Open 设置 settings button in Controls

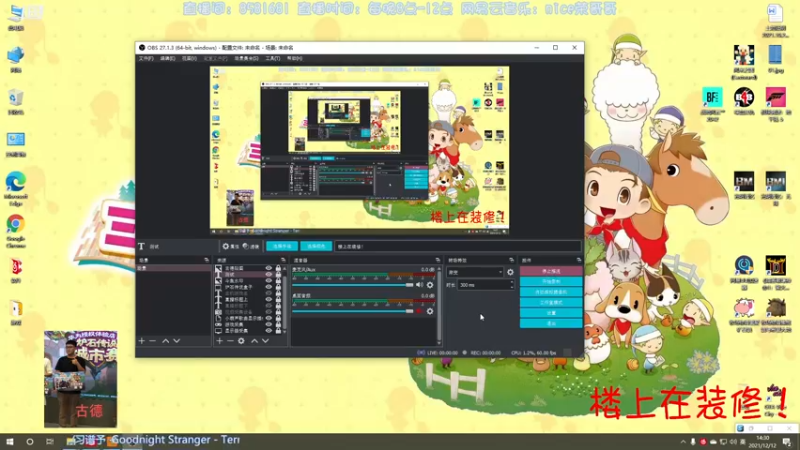(551, 313)
